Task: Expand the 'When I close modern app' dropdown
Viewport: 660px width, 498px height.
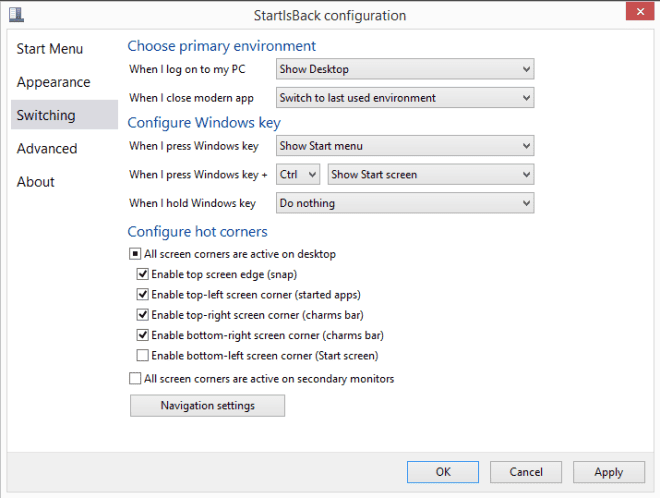Action: [405, 98]
